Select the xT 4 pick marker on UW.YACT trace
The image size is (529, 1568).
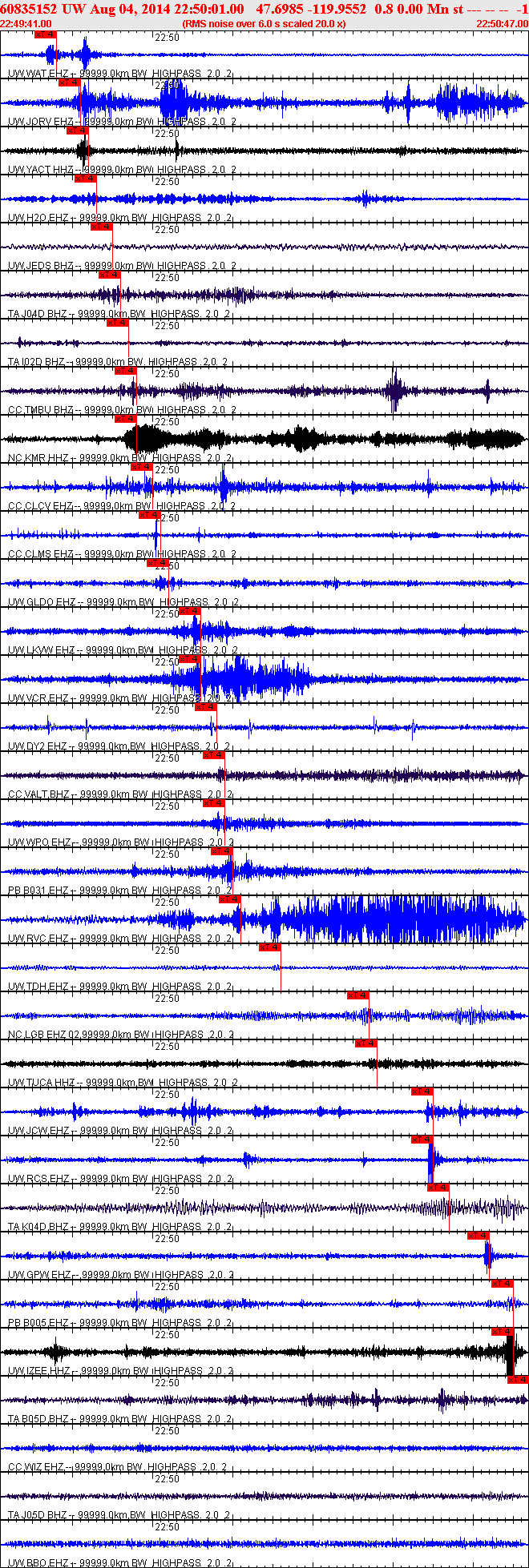tap(78, 131)
